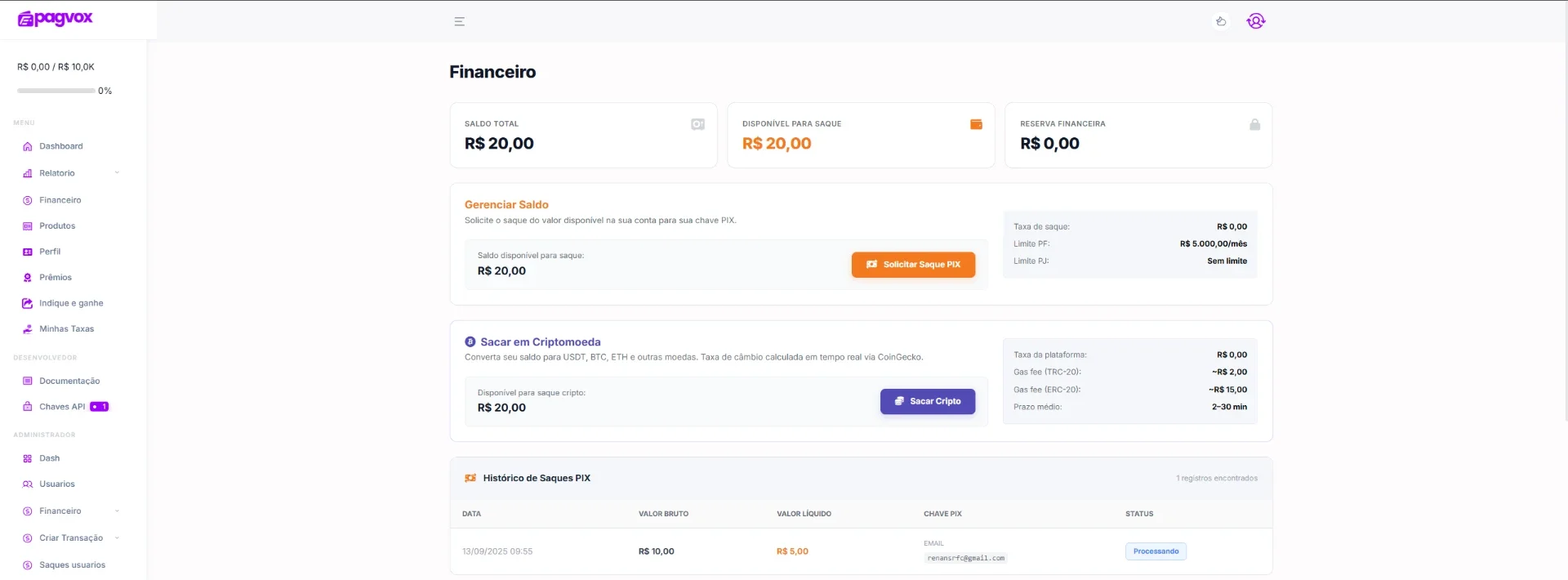Expand the Criar Transação chevron
Image resolution: width=1568 pixels, height=580 pixels.
coord(117,538)
